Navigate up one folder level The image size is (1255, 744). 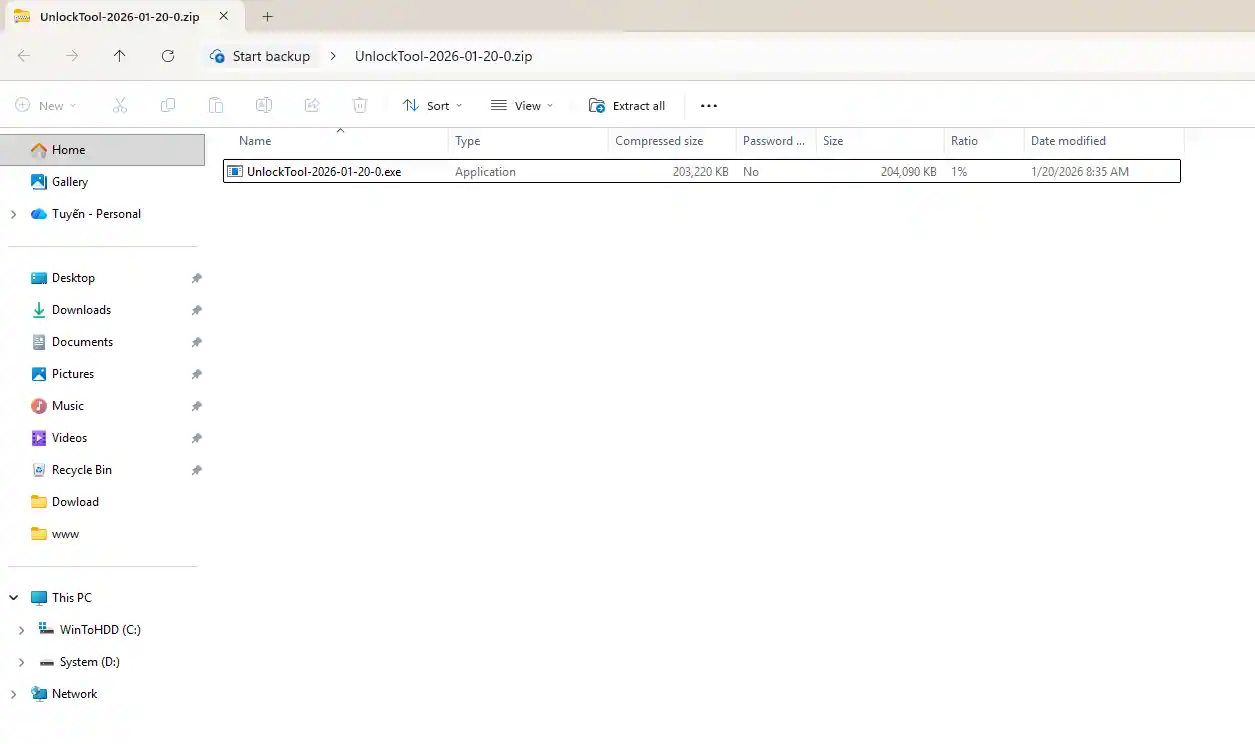click(119, 56)
